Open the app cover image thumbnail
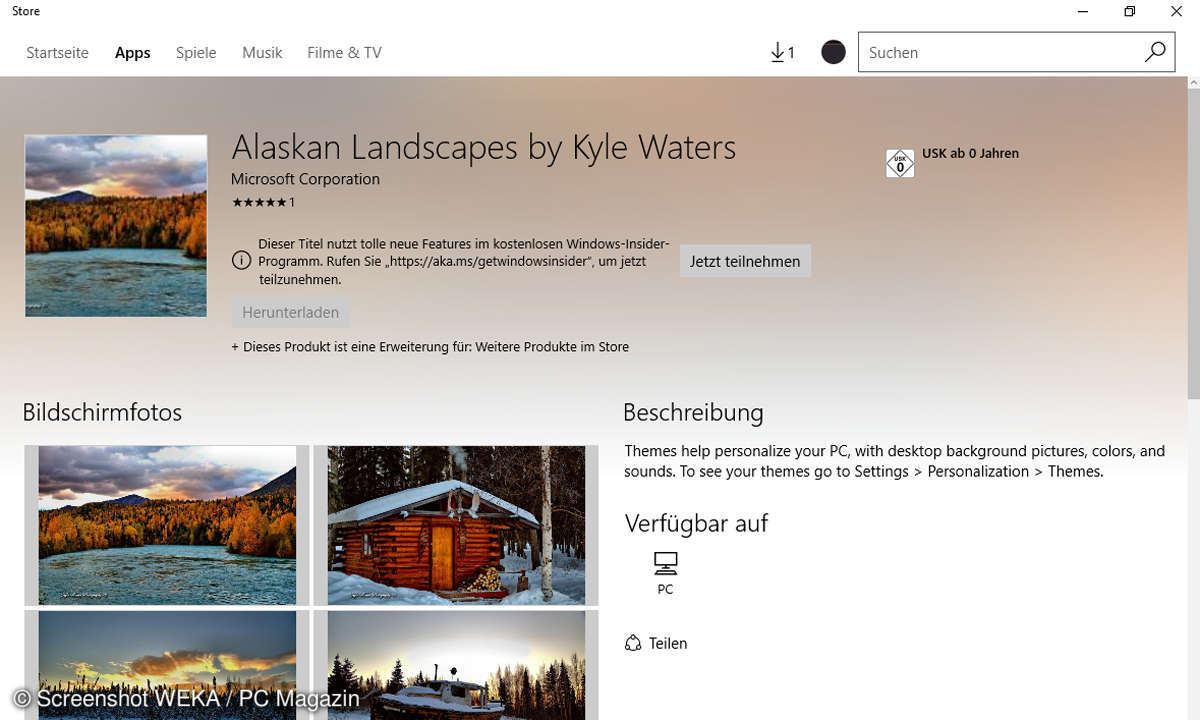Viewport: 1200px width, 720px height. click(116, 226)
